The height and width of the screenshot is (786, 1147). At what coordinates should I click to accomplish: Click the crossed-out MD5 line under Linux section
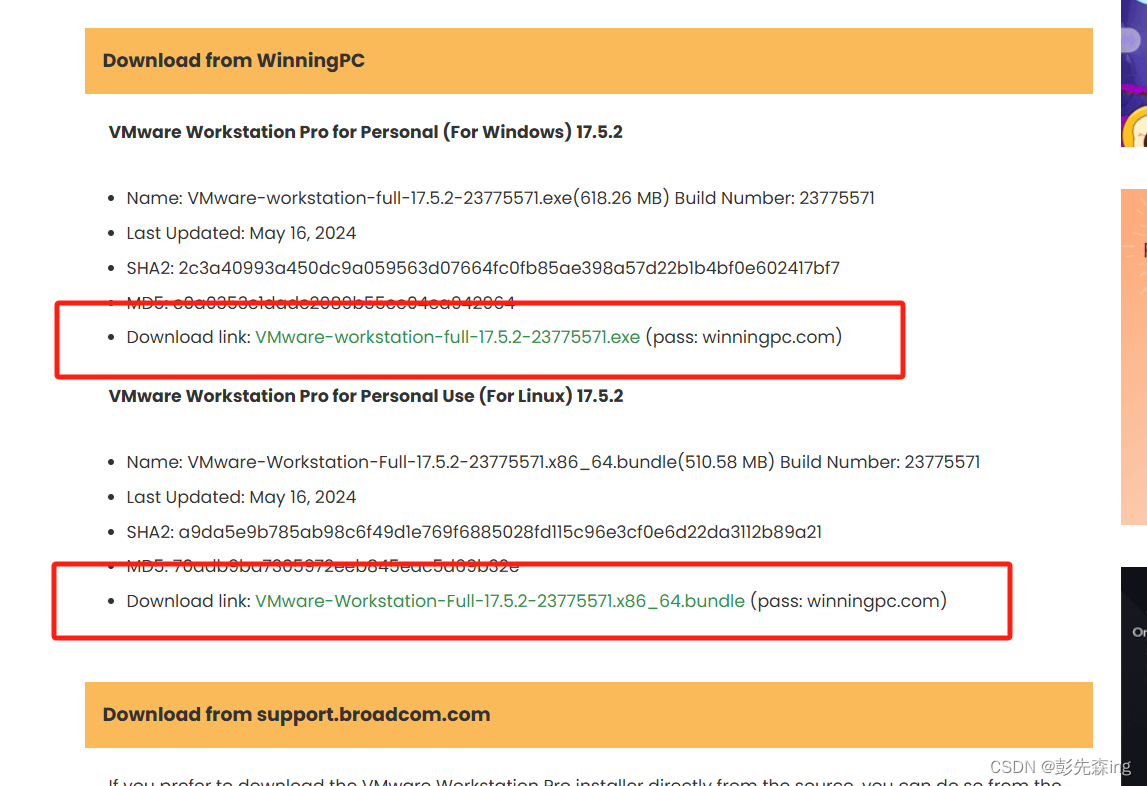tap(320, 566)
